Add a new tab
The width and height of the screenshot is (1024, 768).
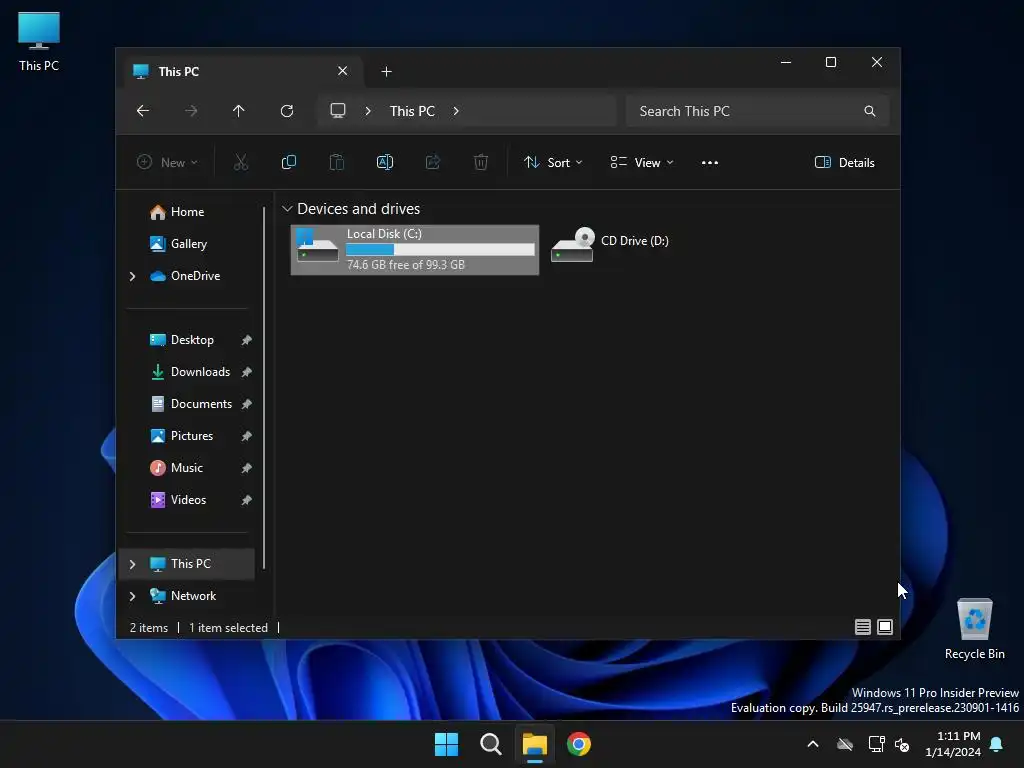pyautogui.click(x=387, y=71)
